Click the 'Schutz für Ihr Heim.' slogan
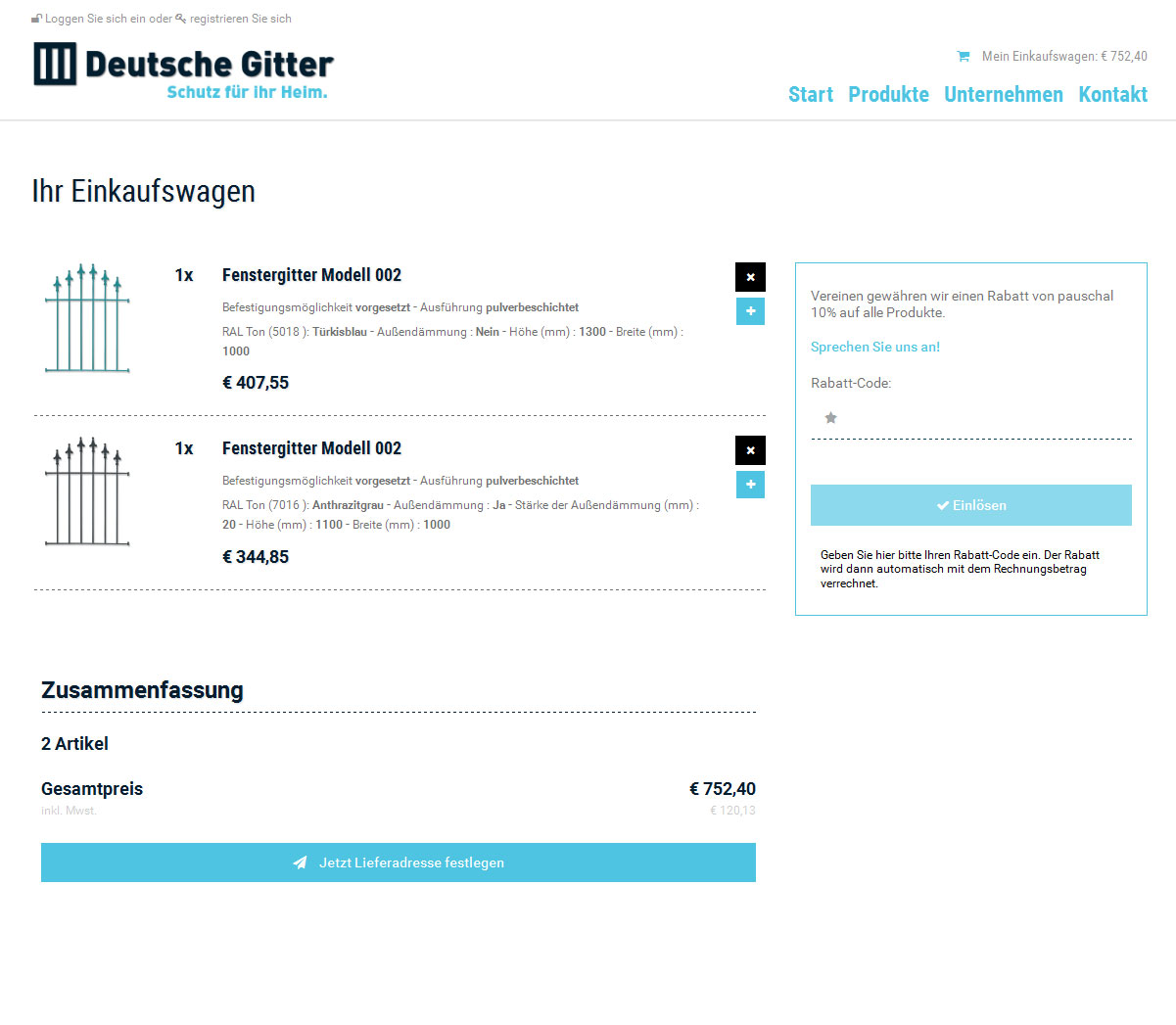1176x1025 pixels. pos(247,92)
